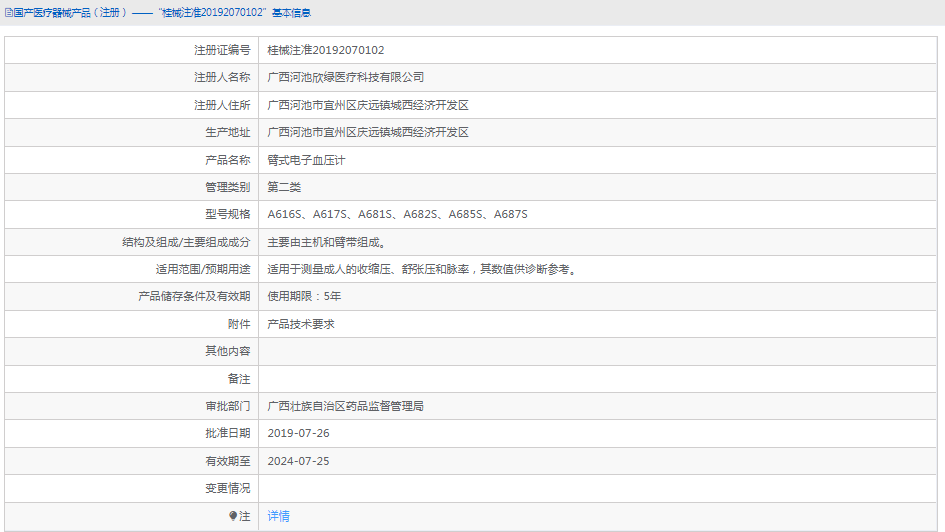The width and height of the screenshot is (945, 532).
Task: Click the bulb icon next to 注 label
Action: 233,516
